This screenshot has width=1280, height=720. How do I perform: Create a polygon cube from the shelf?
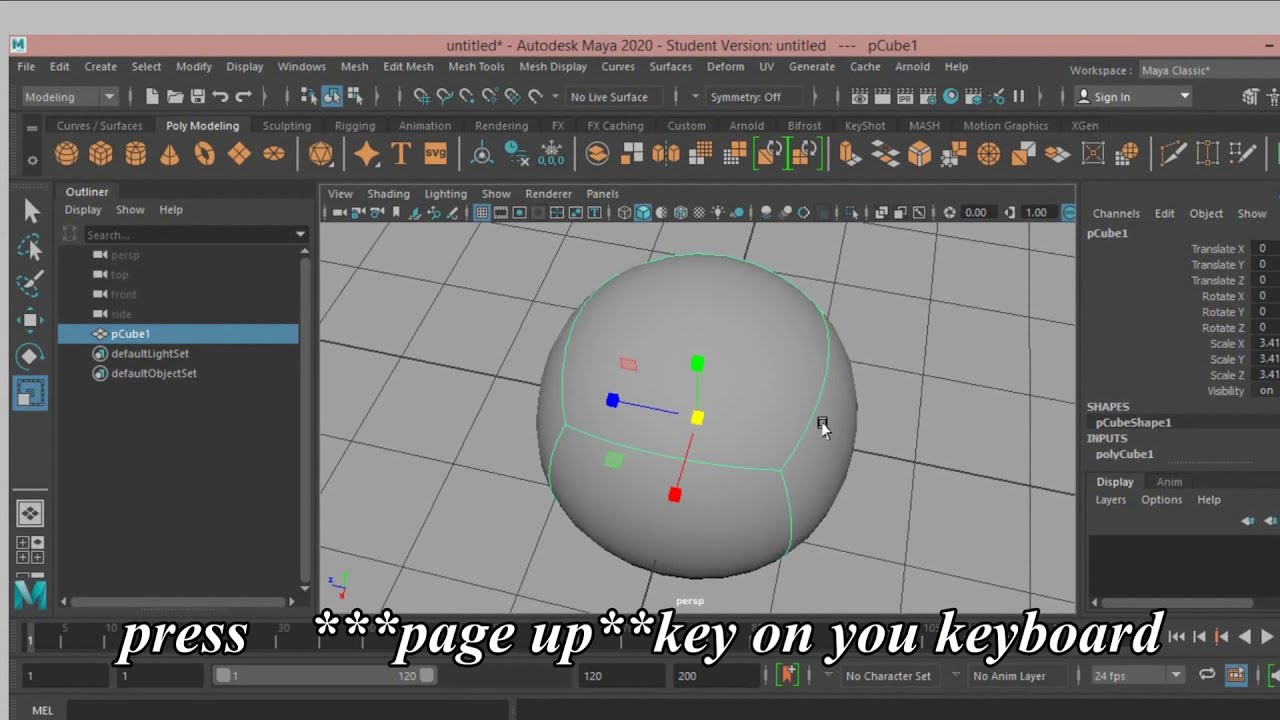[x=101, y=154]
